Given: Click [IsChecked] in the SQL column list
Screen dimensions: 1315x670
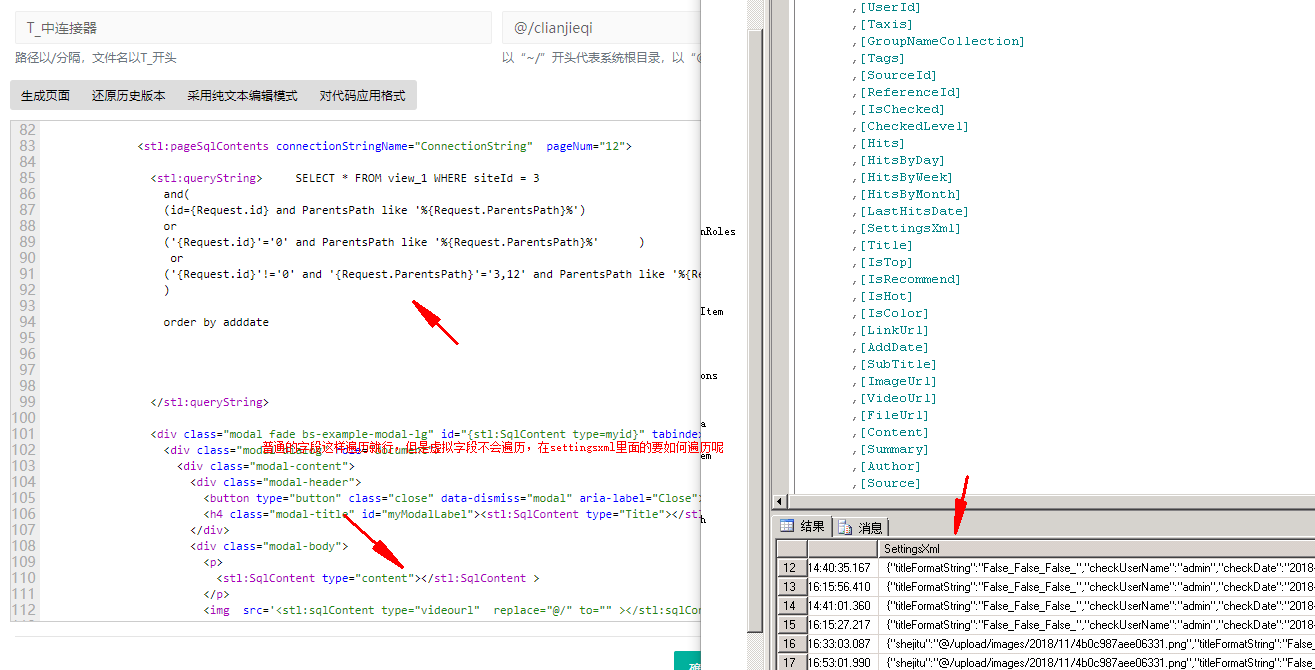Looking at the screenshot, I should click(902, 109).
